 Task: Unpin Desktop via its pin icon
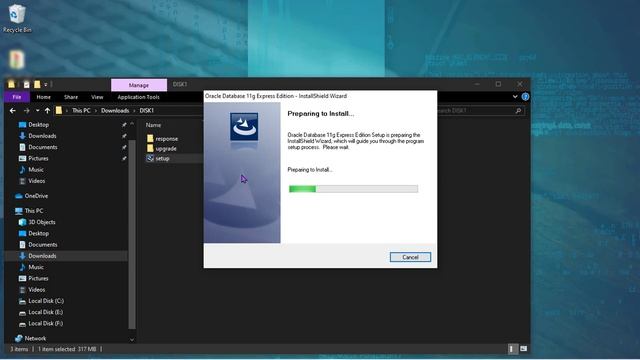(124, 124)
